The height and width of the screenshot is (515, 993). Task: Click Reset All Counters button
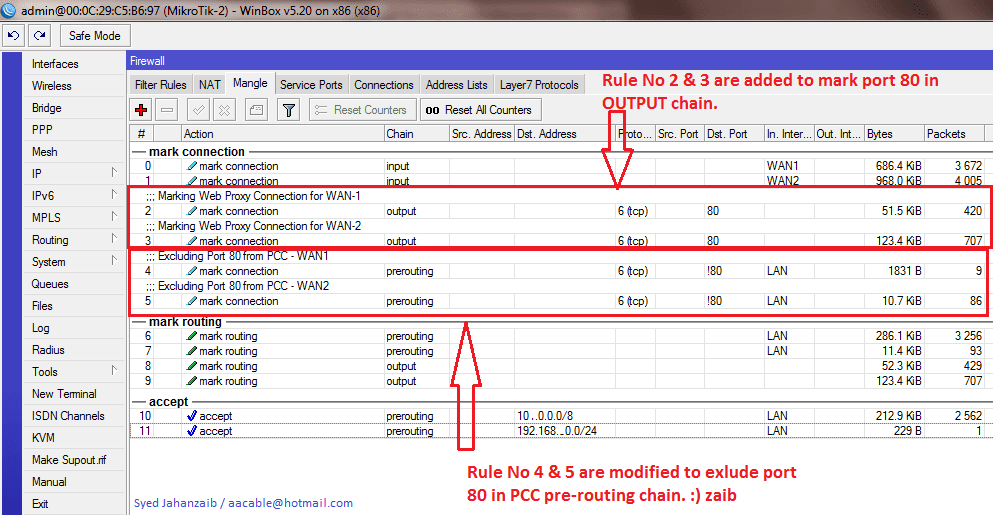[x=481, y=110]
